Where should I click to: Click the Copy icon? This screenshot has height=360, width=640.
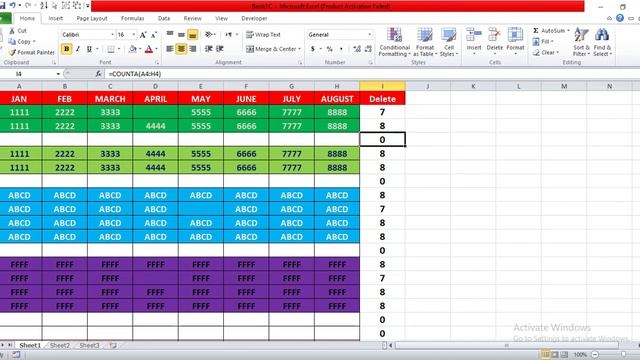[x=12, y=41]
